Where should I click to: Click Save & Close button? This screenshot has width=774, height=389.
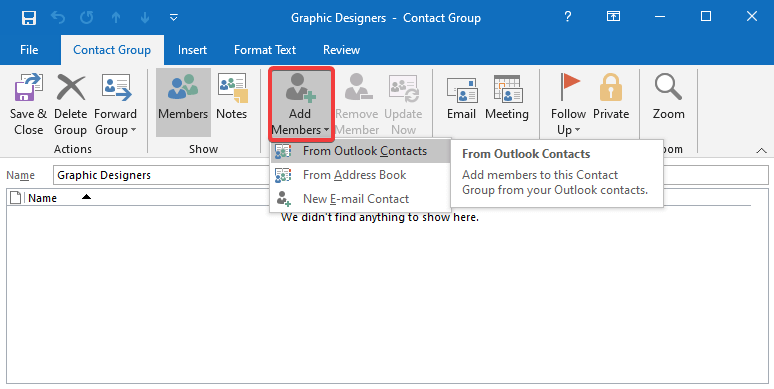pyautogui.click(x=28, y=104)
